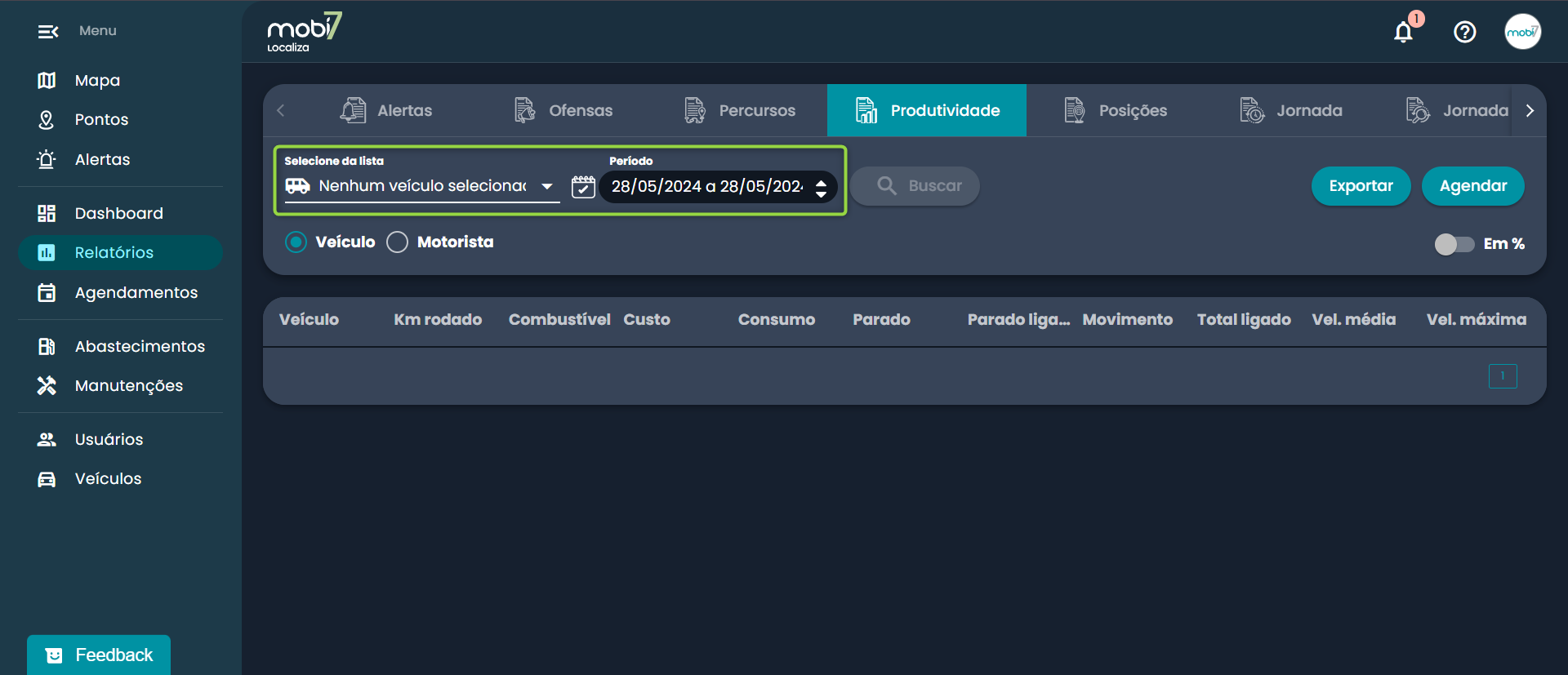This screenshot has height=675, width=1568.
Task: Click the Exportar button
Action: [1361, 186]
